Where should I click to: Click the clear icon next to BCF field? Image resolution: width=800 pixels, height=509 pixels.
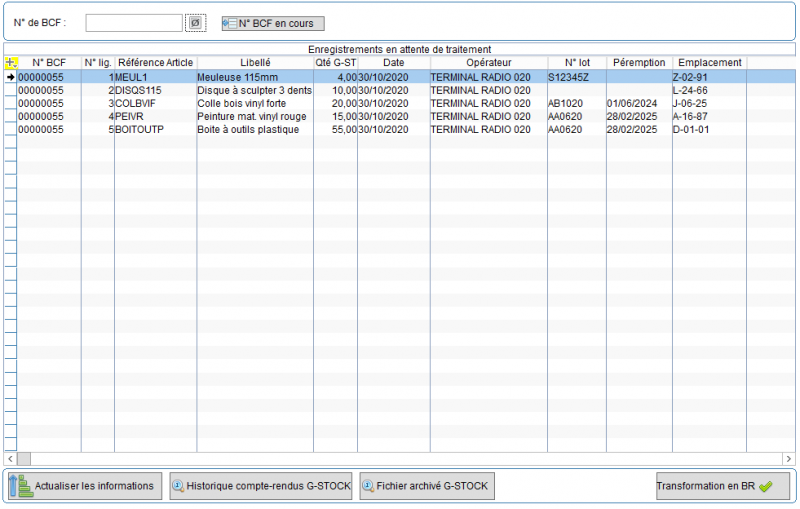pos(196,23)
